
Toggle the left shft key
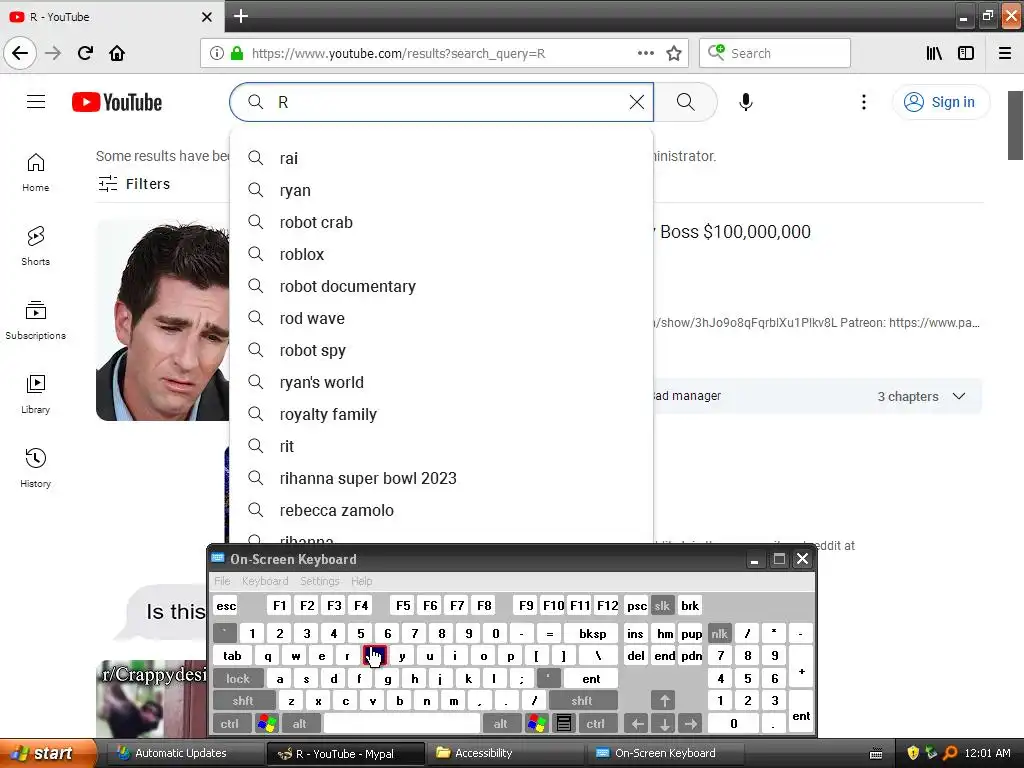(243, 701)
